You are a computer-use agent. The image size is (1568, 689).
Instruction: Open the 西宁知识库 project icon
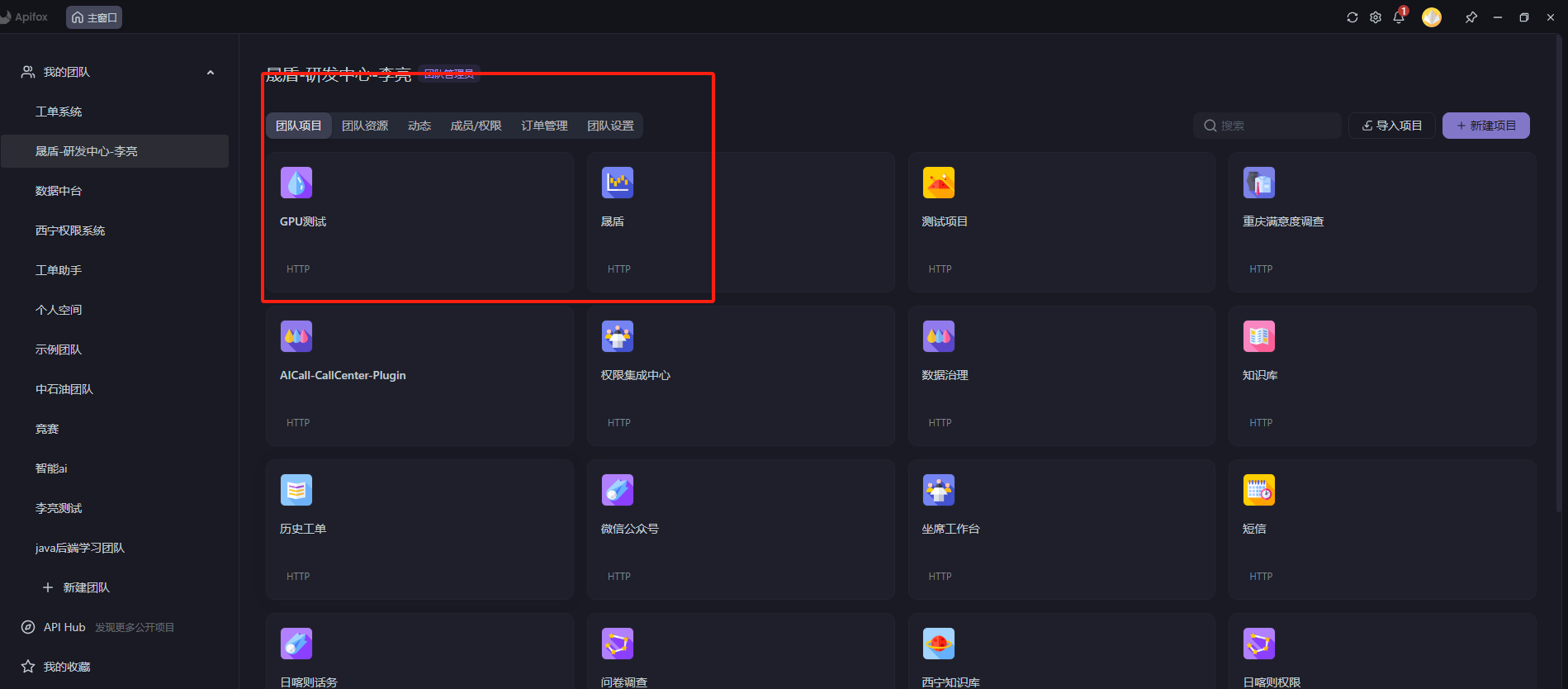click(939, 644)
